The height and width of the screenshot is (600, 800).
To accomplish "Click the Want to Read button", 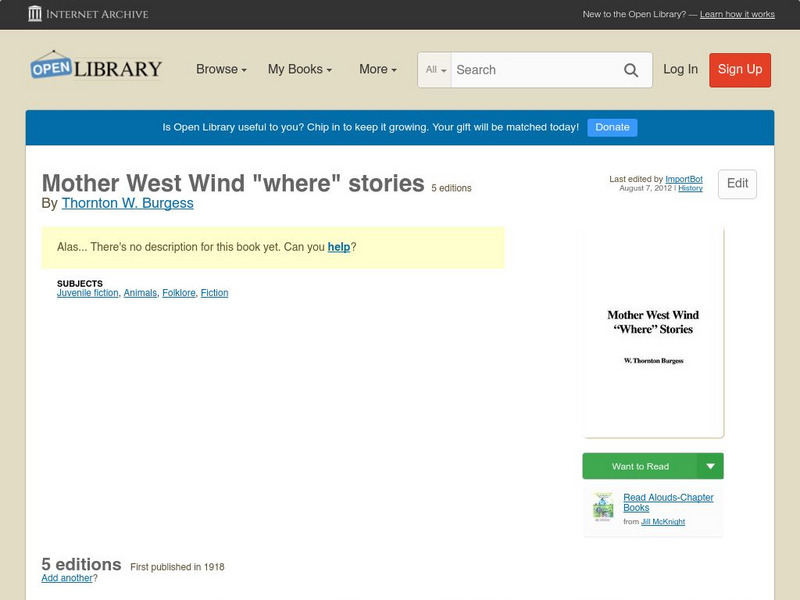I will (x=640, y=465).
